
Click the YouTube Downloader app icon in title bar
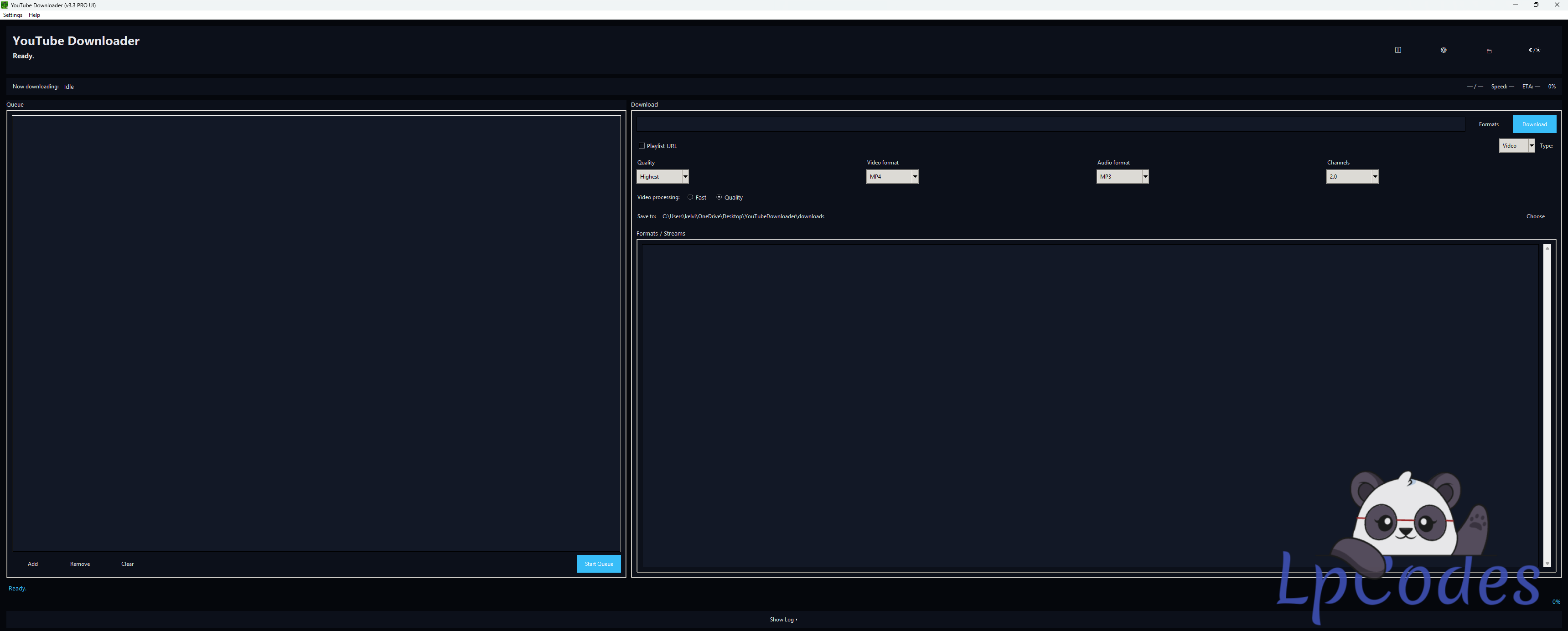5,5
